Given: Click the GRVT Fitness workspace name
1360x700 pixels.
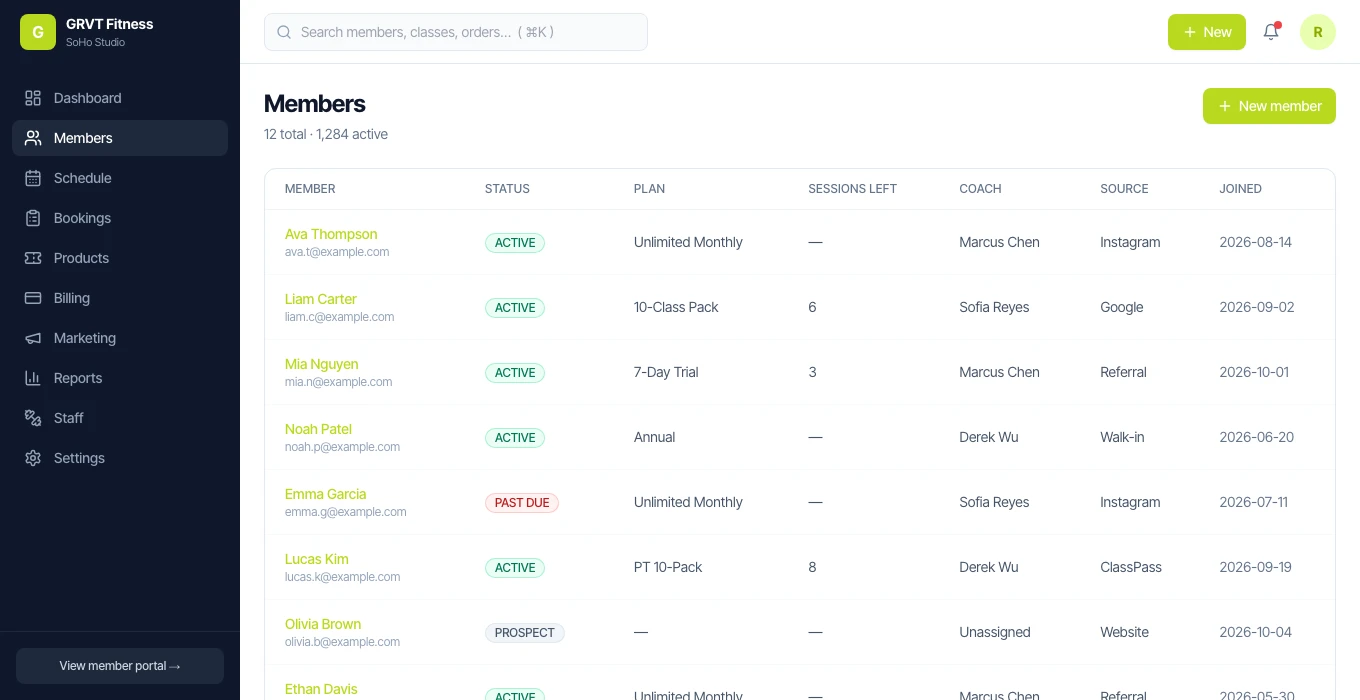Looking at the screenshot, I should point(110,24).
